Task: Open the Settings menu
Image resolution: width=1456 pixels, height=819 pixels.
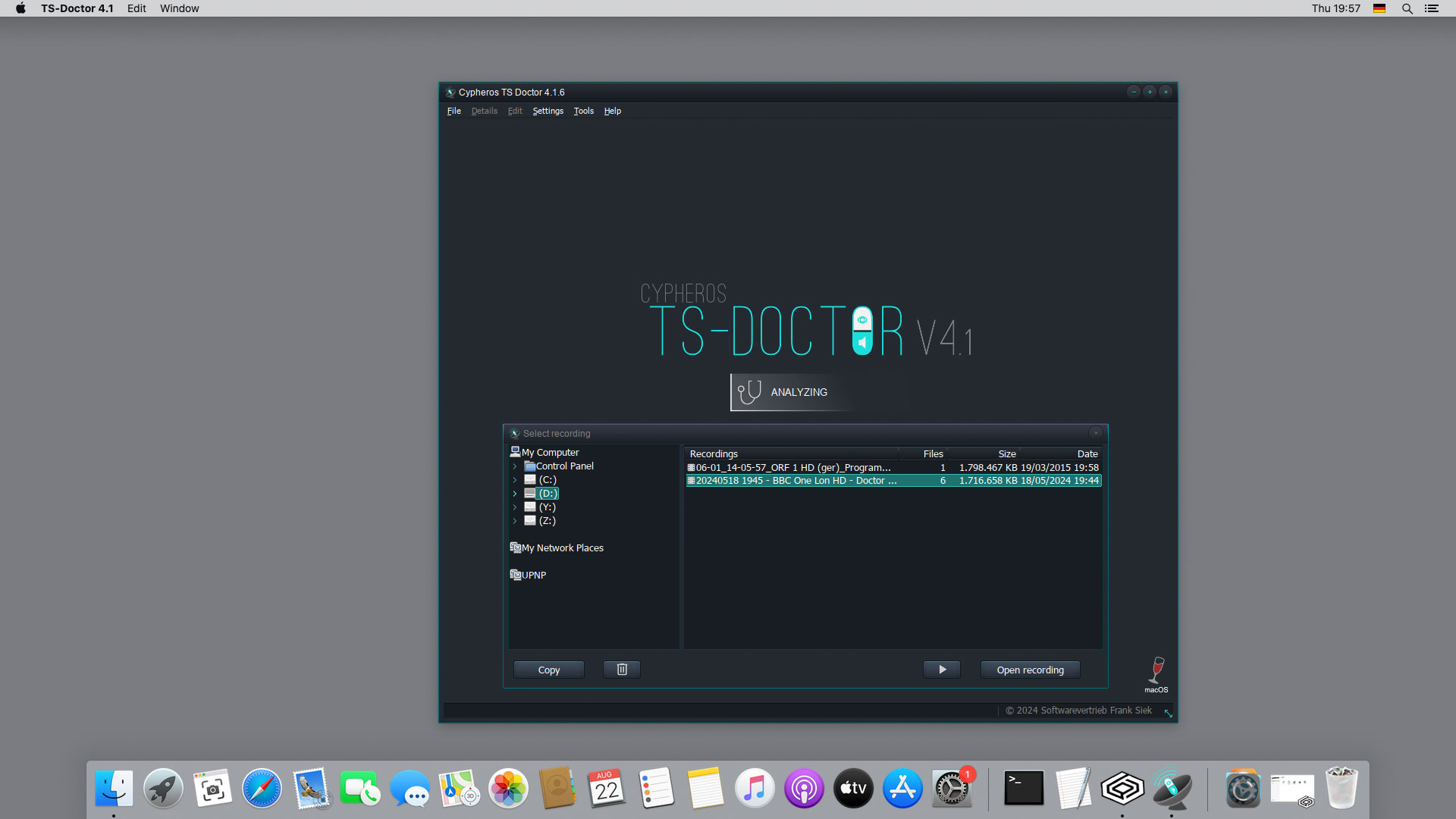Action: tap(548, 111)
